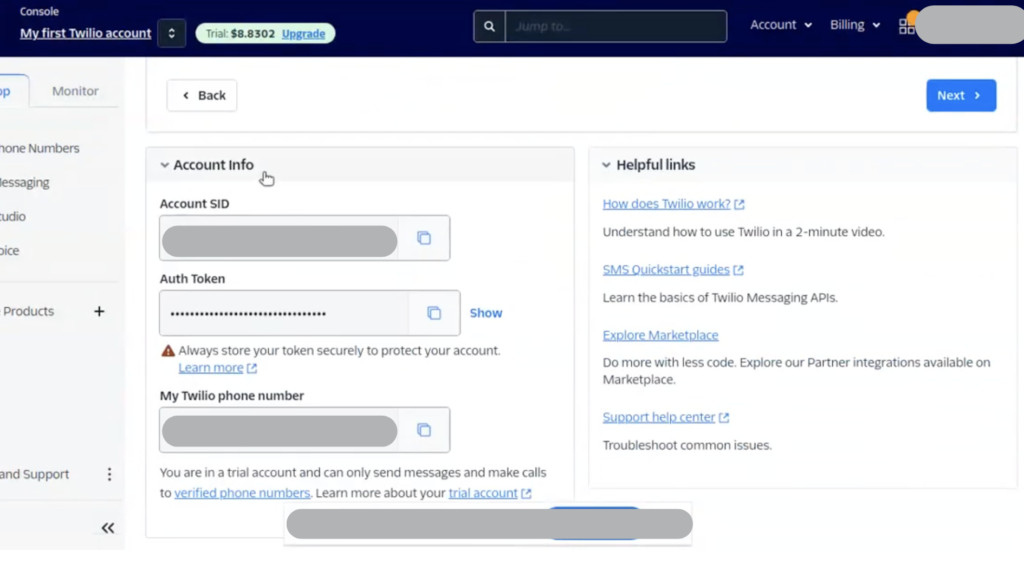Collapse the Account Info section
This screenshot has height=583, width=1024.
[165, 165]
